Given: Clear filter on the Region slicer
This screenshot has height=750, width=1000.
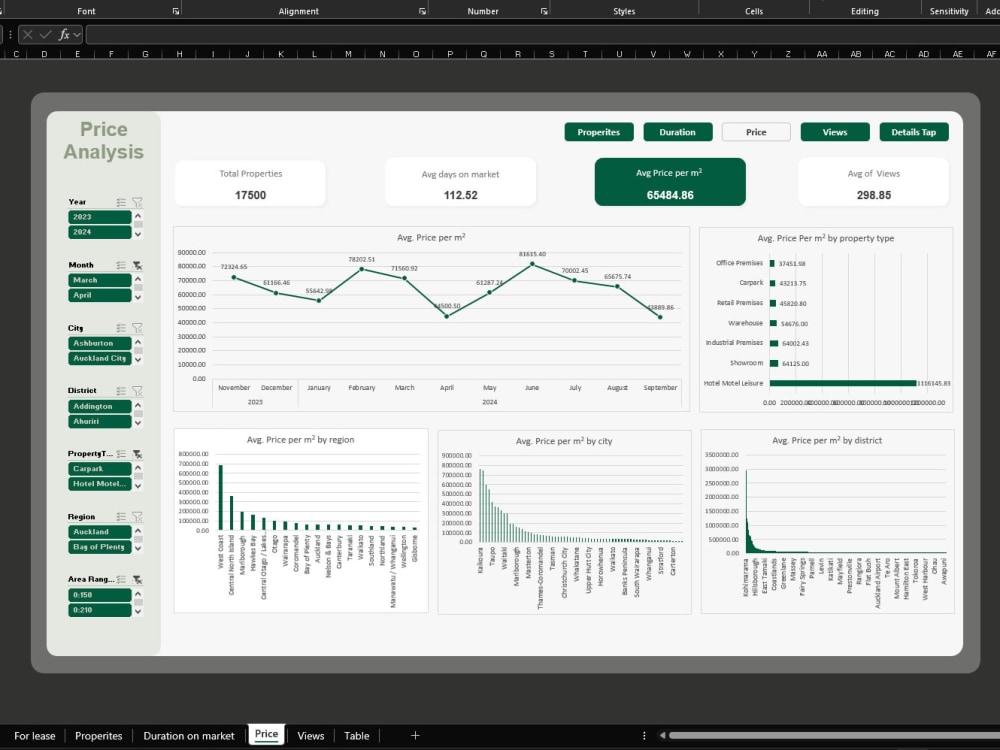Looking at the screenshot, I should coord(137,517).
